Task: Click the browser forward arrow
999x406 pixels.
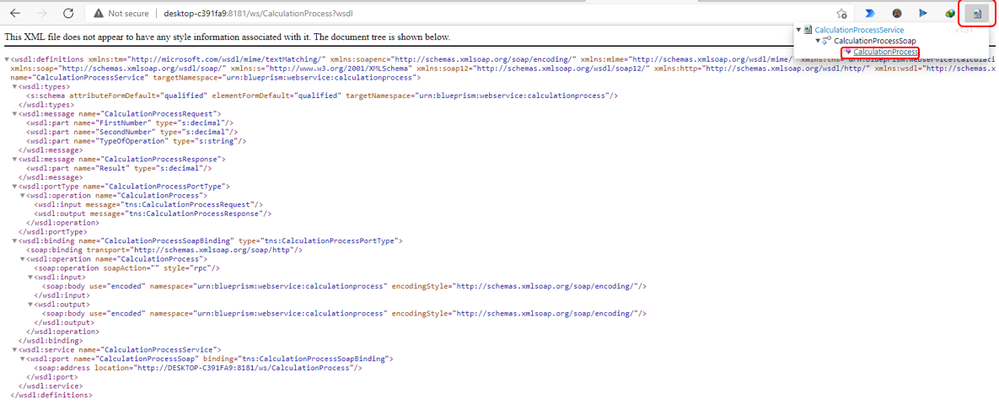Action: coord(42,13)
